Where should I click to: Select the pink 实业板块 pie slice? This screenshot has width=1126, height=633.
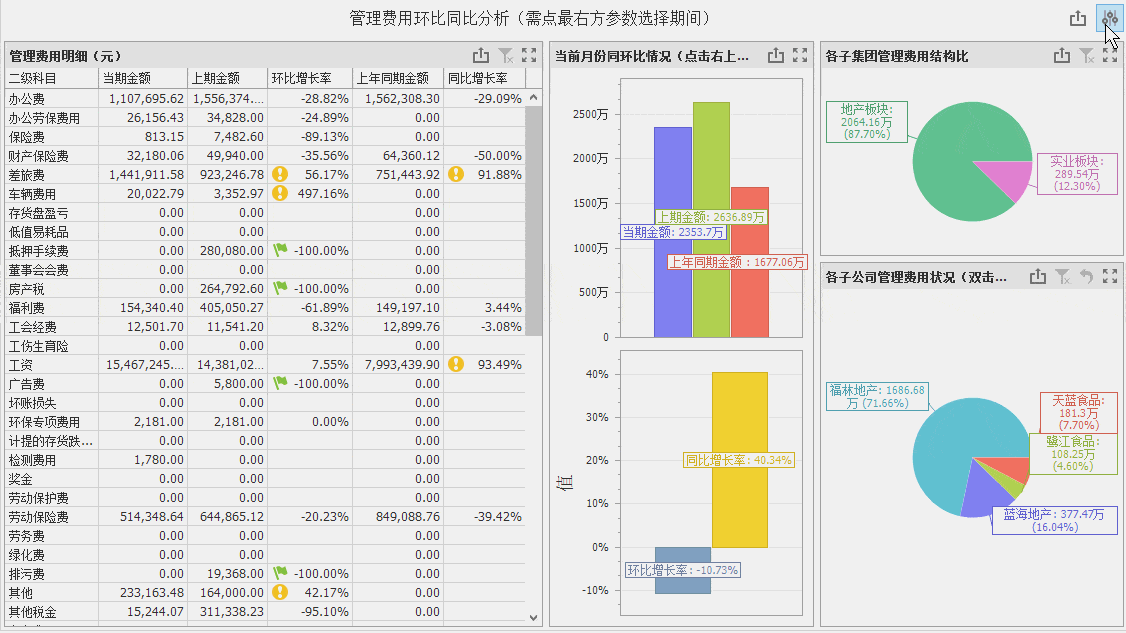[x=1009, y=180]
